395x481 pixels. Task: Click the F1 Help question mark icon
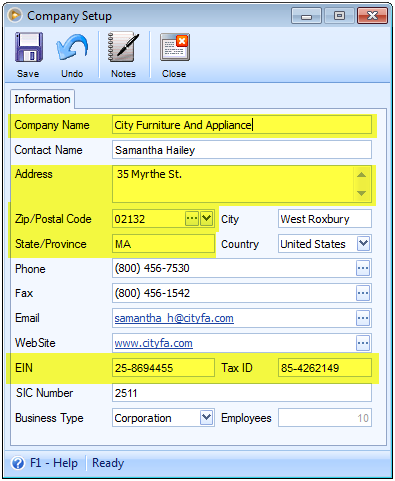click(18, 463)
